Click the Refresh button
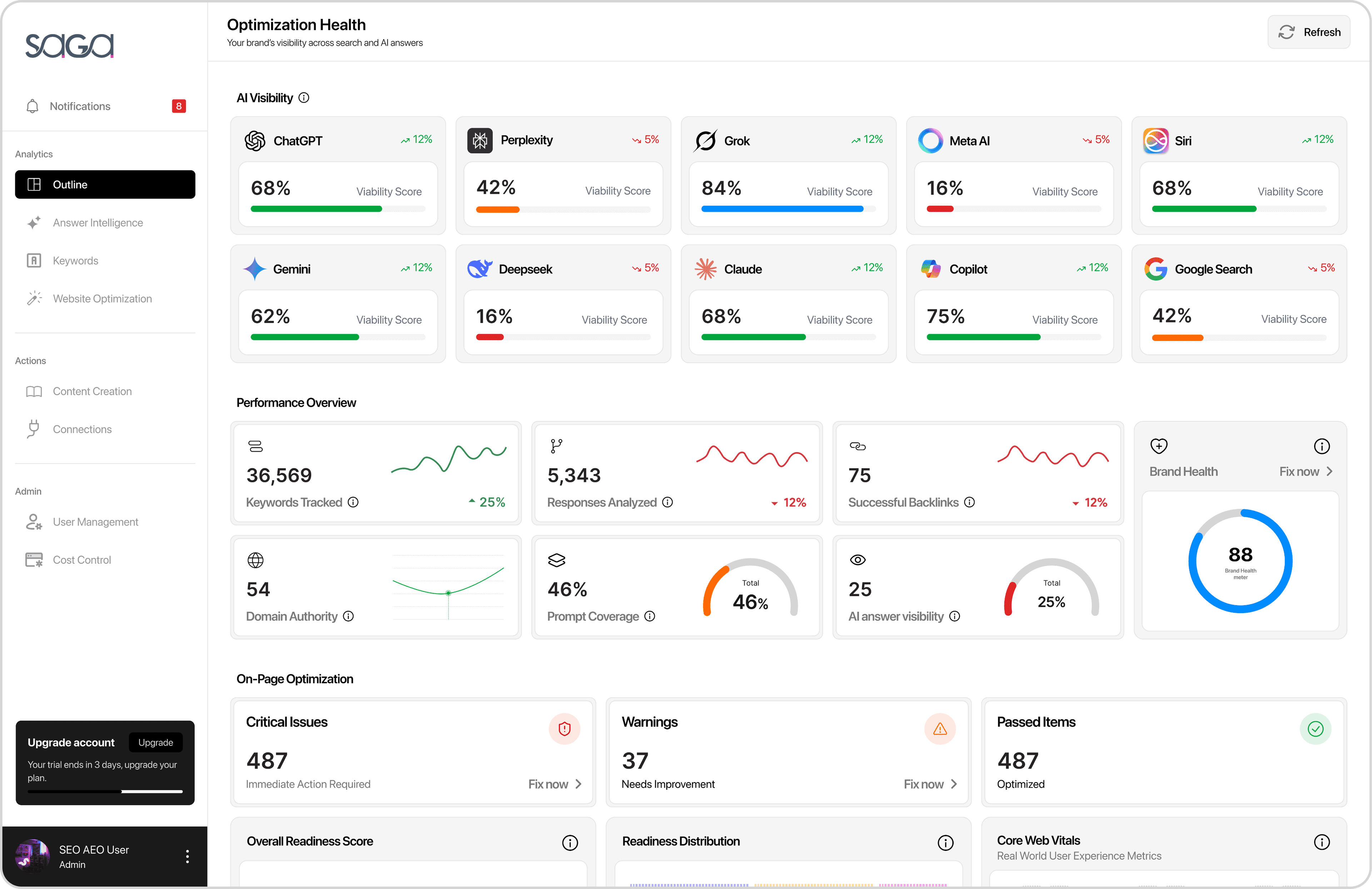 (x=1309, y=32)
